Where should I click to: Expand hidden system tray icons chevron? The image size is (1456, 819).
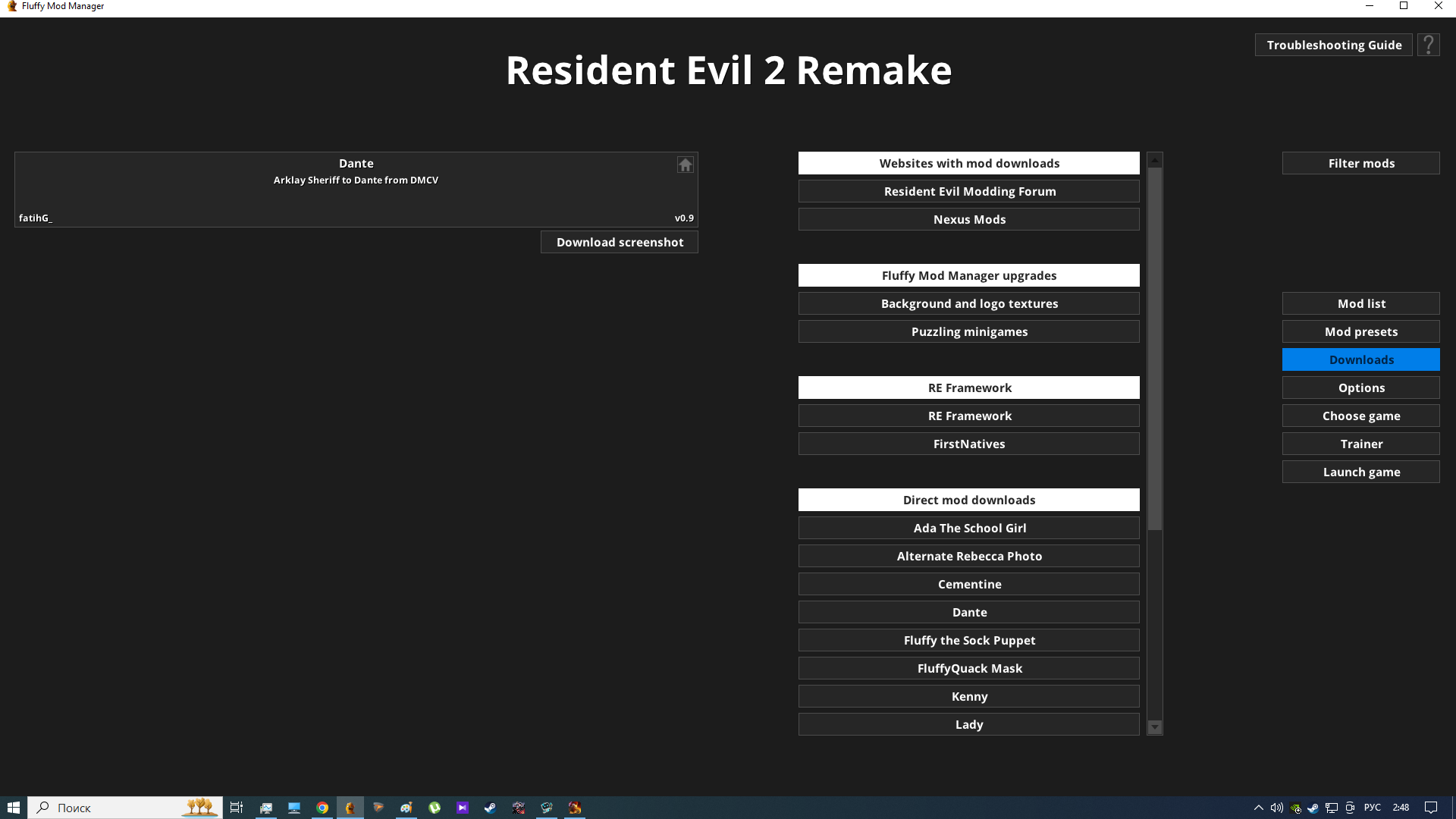coord(1258,808)
